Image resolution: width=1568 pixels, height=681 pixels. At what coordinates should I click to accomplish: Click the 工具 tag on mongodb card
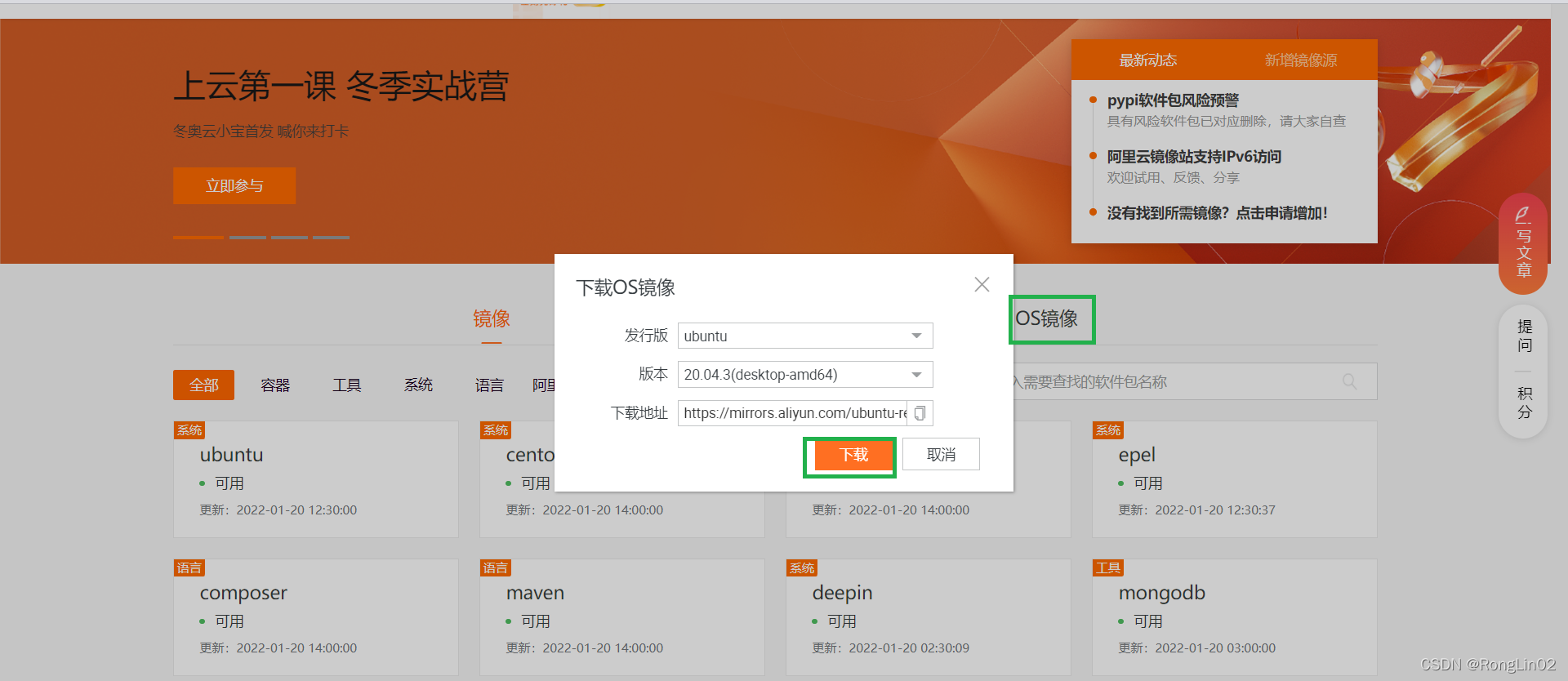(1108, 568)
